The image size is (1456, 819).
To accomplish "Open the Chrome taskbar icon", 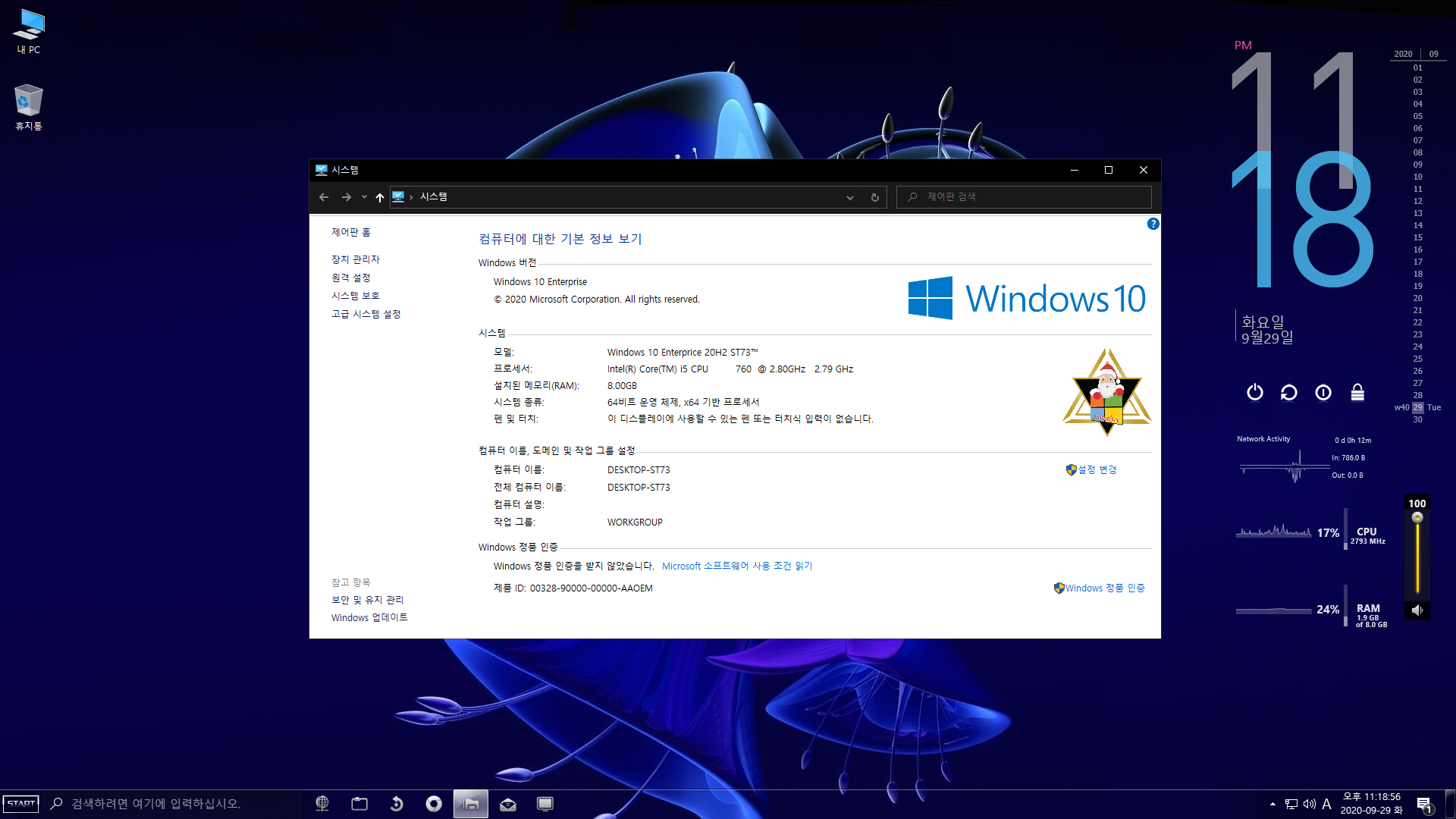I will pyautogui.click(x=434, y=804).
